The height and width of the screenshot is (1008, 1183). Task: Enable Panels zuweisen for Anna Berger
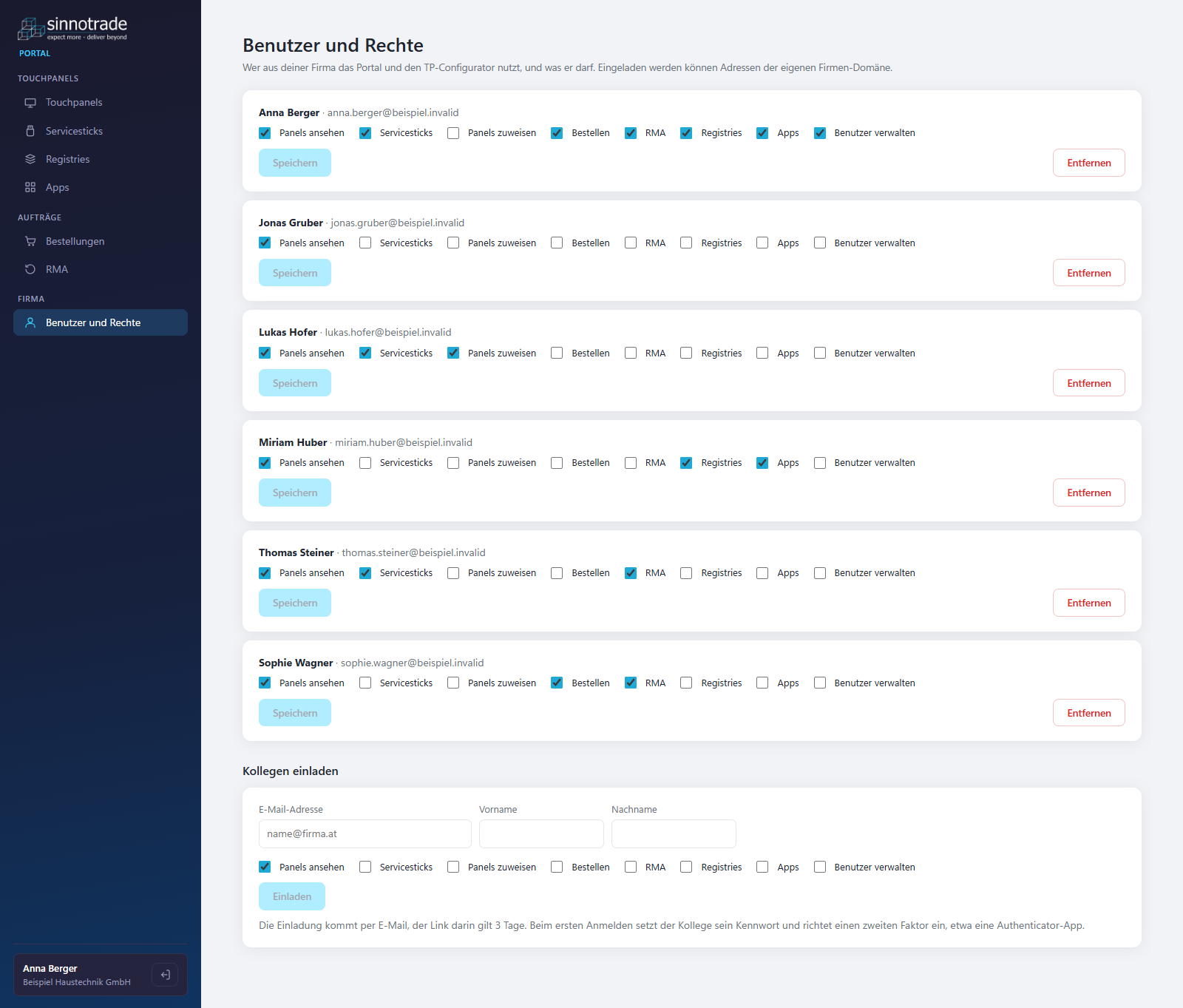click(x=453, y=133)
